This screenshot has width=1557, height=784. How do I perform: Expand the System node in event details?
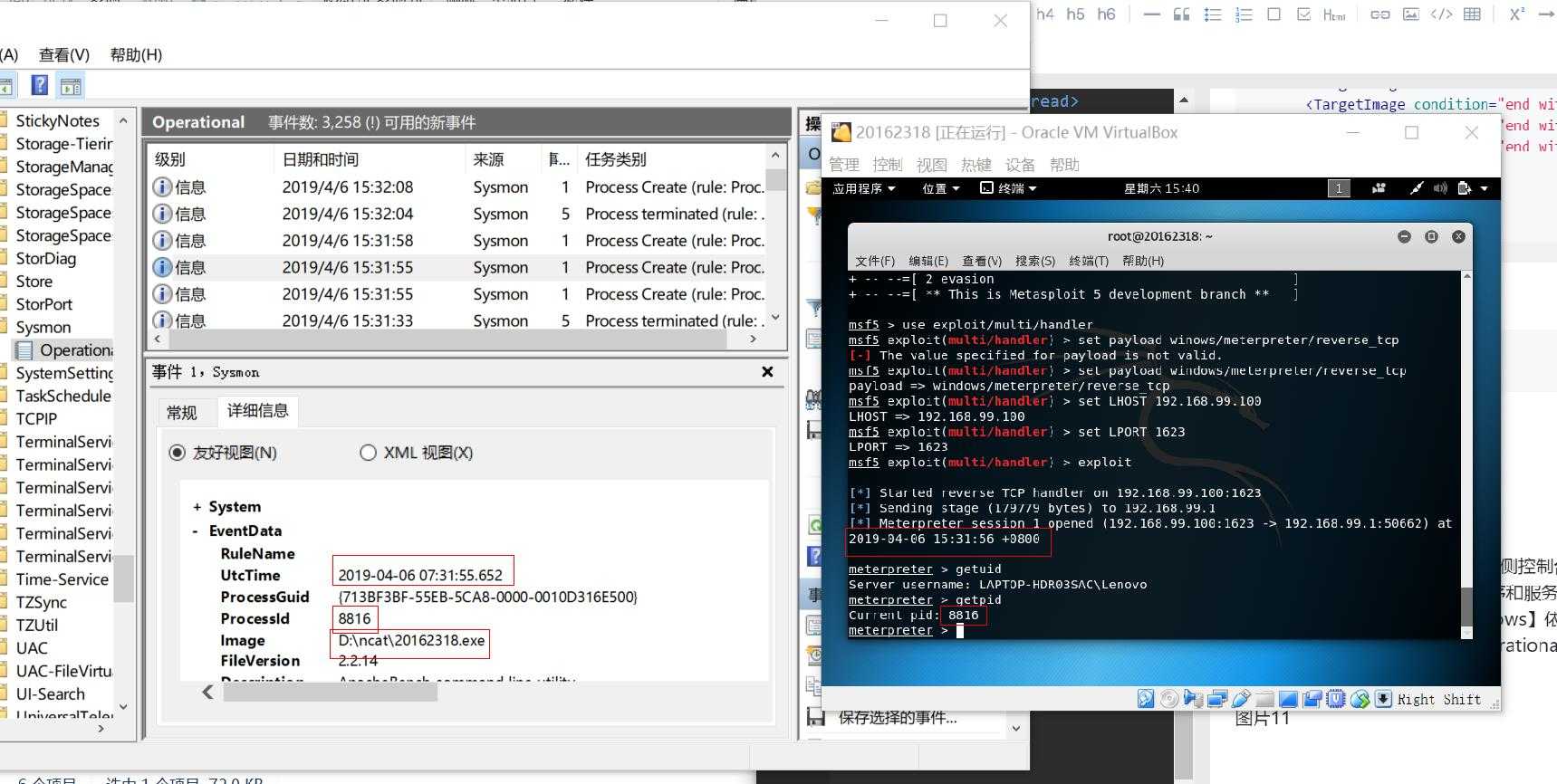coord(197,507)
